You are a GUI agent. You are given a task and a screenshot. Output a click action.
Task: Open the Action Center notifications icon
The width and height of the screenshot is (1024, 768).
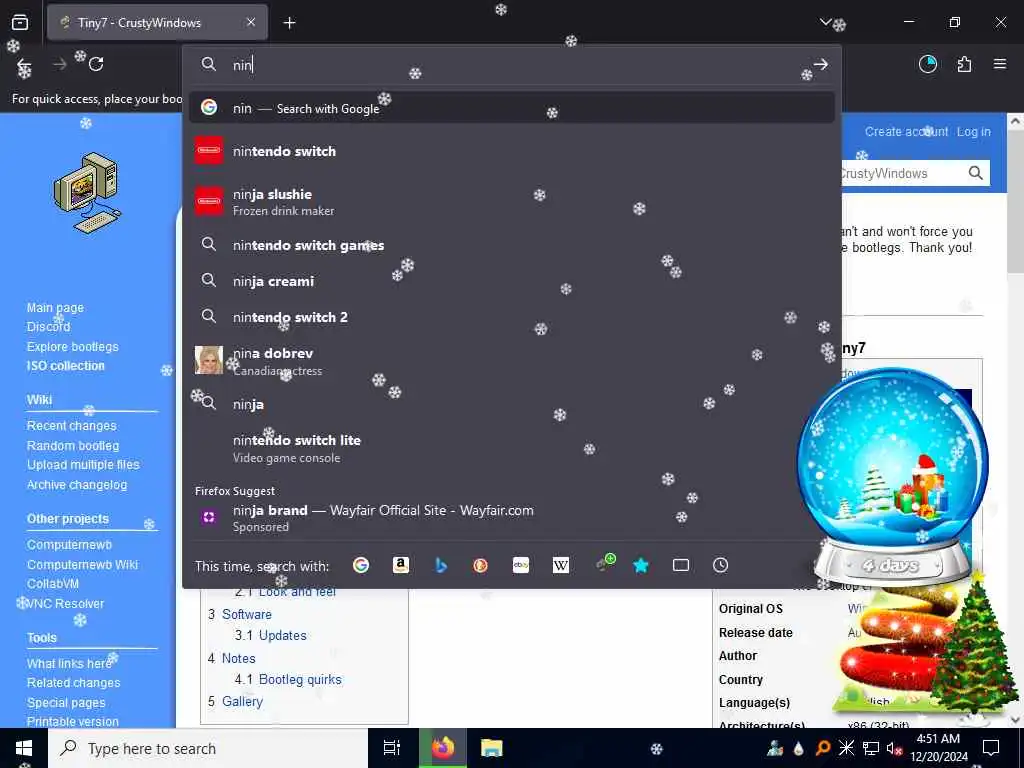[x=991, y=748]
